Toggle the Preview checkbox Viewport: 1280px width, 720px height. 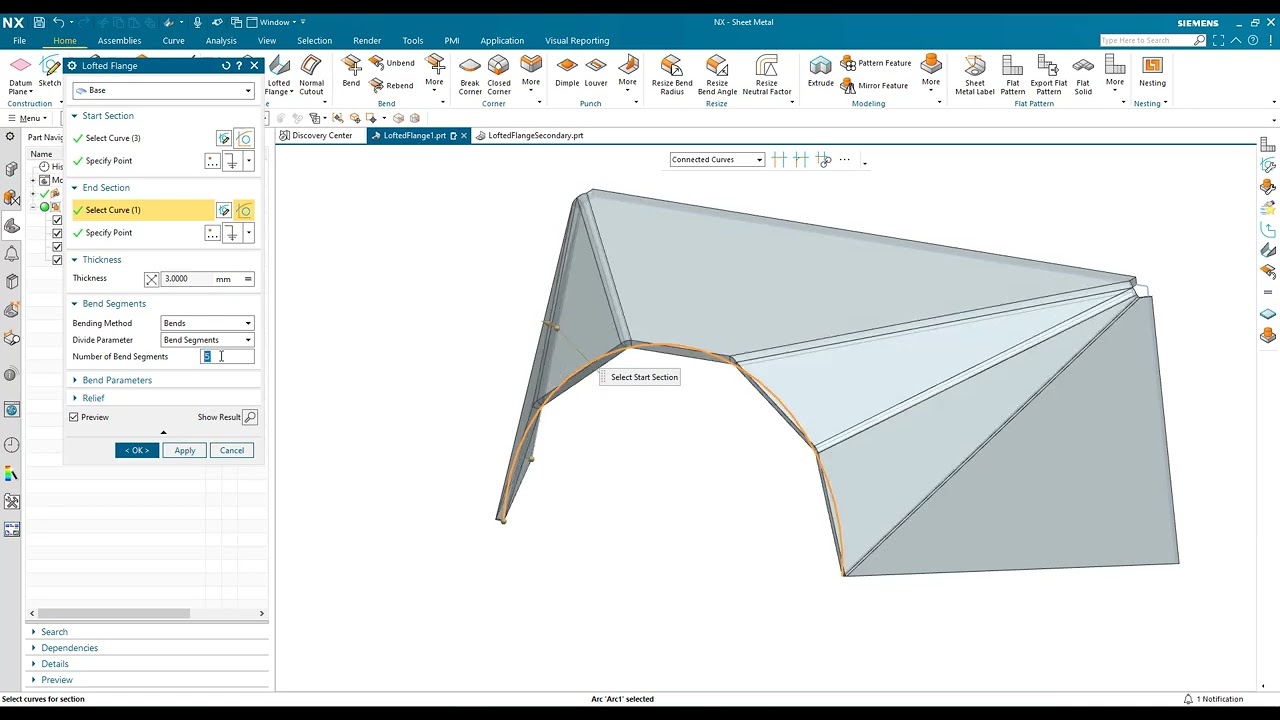74,417
